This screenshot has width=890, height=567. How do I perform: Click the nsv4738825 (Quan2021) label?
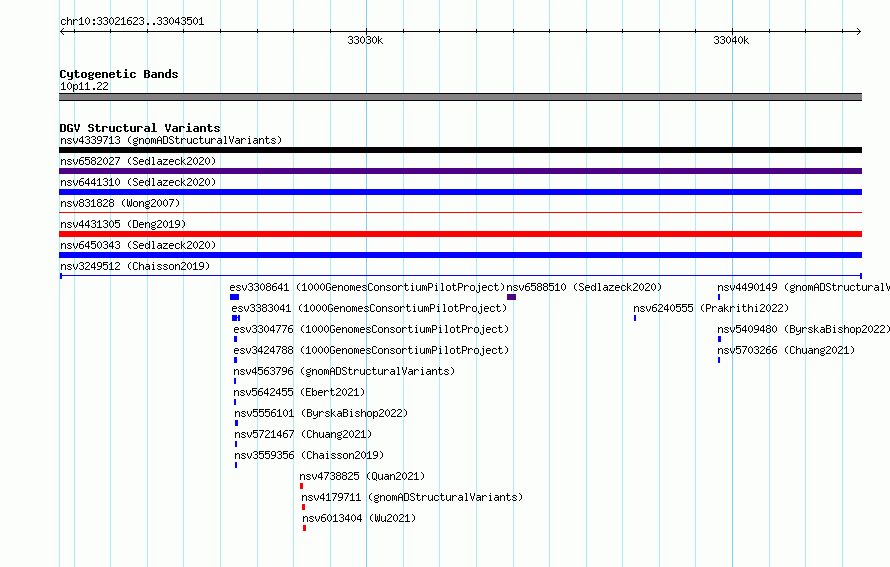click(x=362, y=476)
